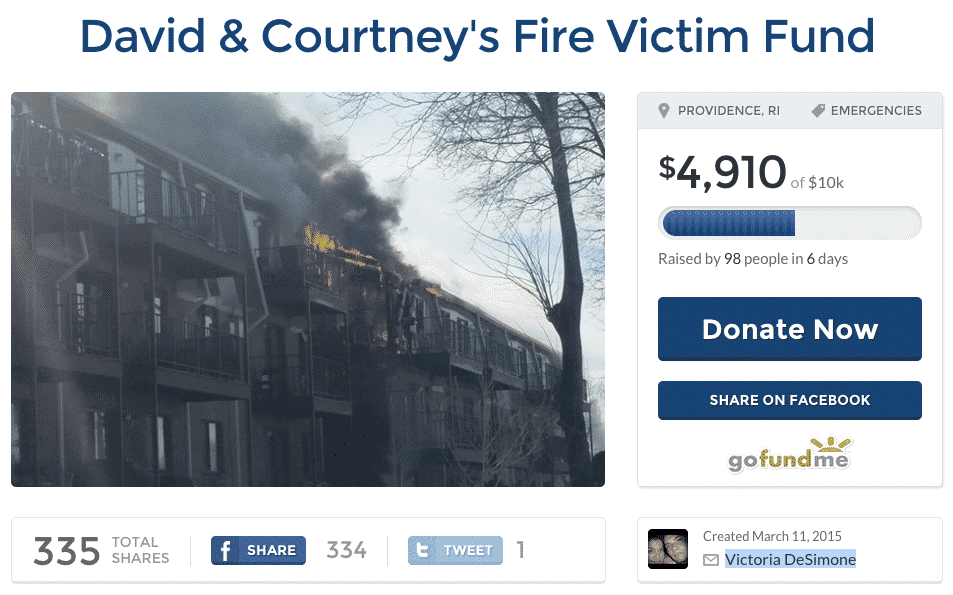Click the Facebook f logo icon
The width and height of the screenshot is (953, 595).
[225, 551]
